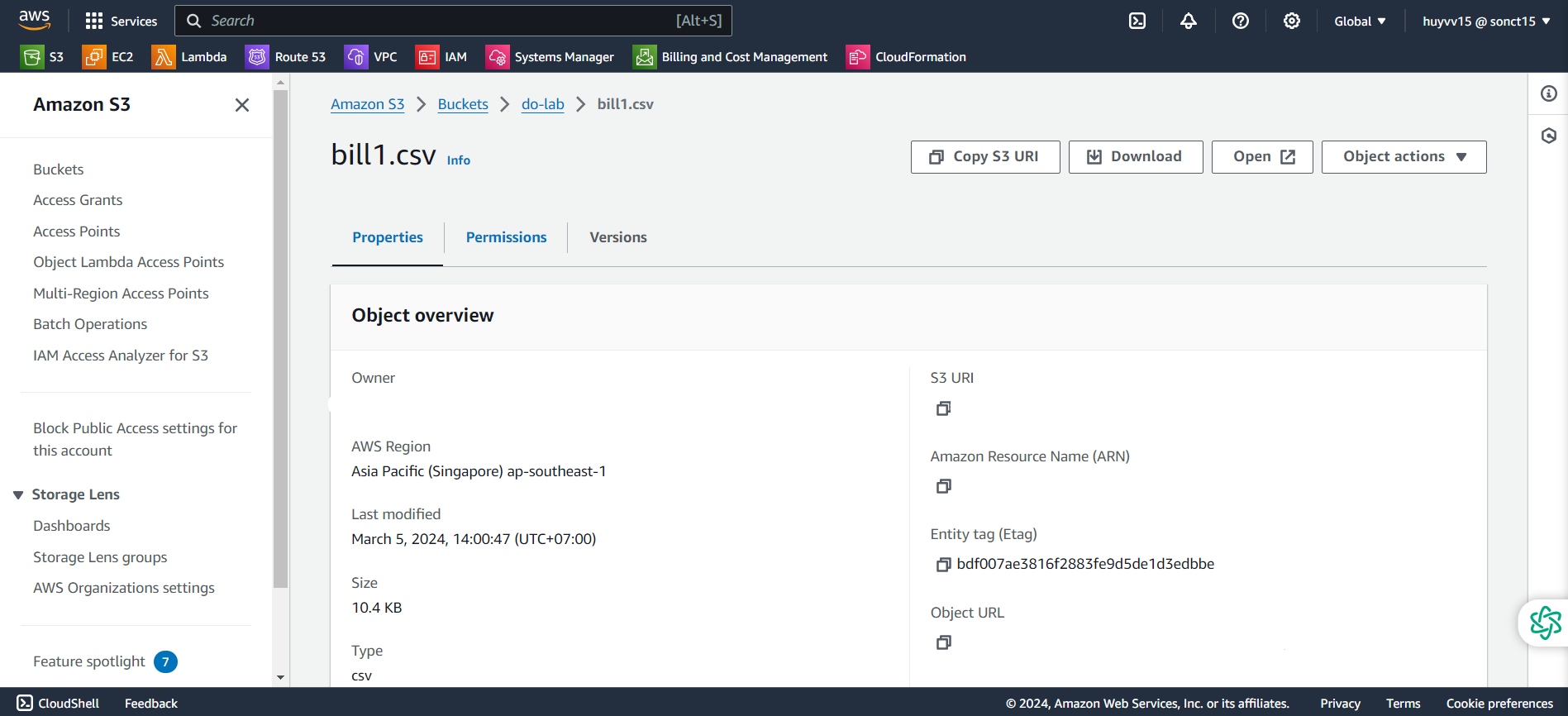This screenshot has height=716, width=1568.
Task: Switch to the Permissions tab
Action: coord(507,237)
